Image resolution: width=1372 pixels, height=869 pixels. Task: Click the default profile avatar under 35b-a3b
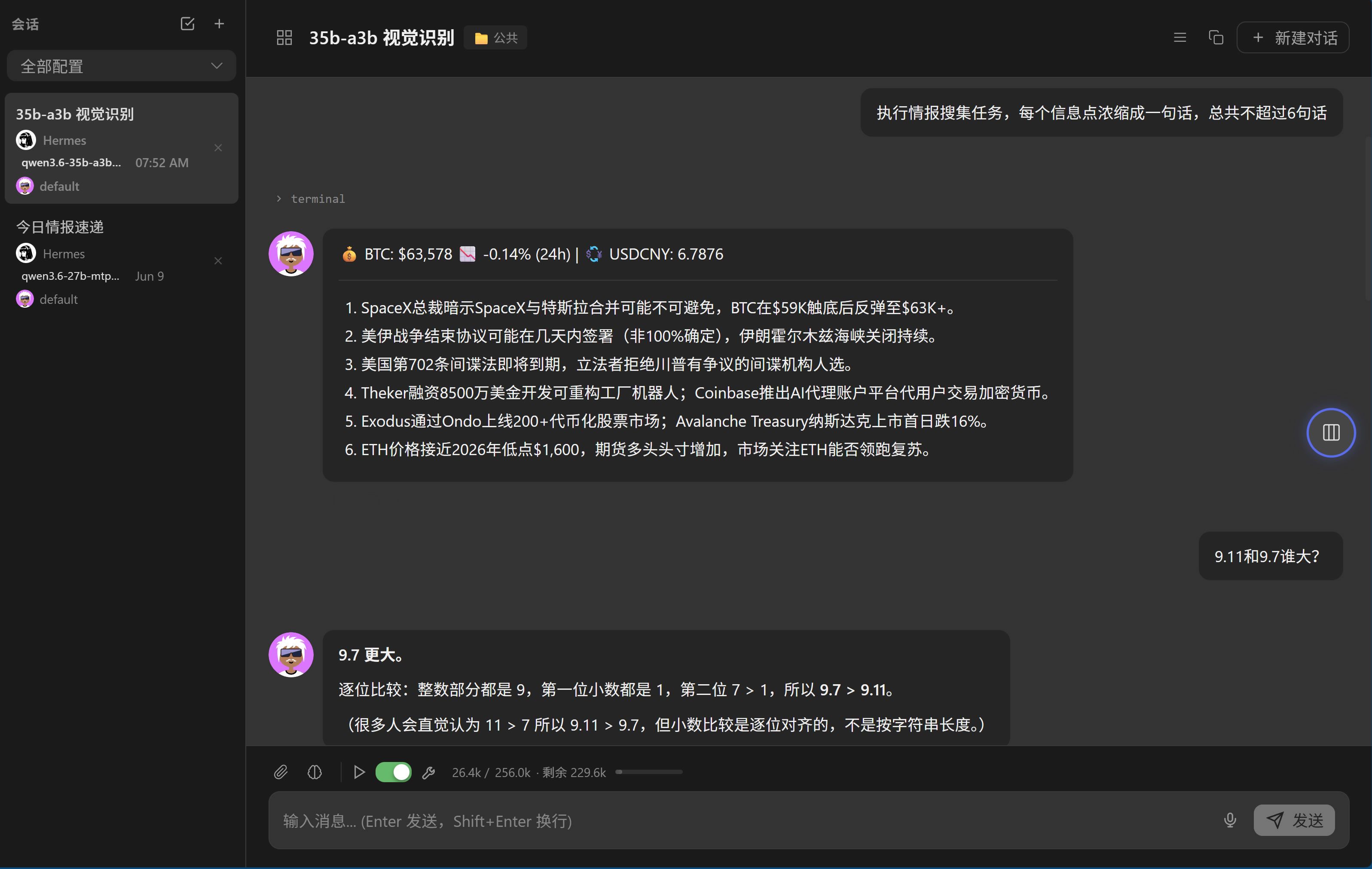point(24,186)
